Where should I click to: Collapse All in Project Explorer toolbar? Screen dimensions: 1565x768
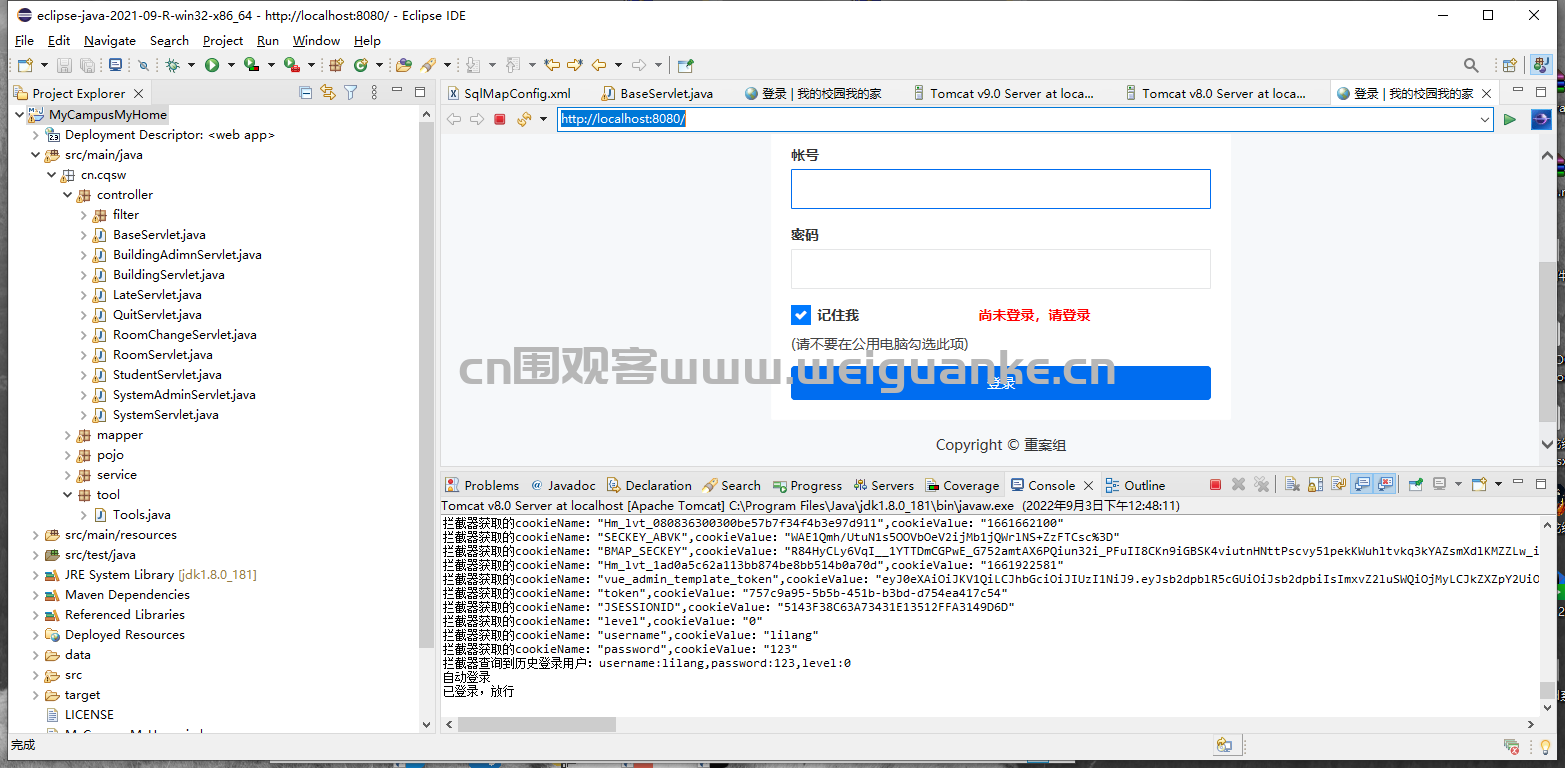click(306, 93)
